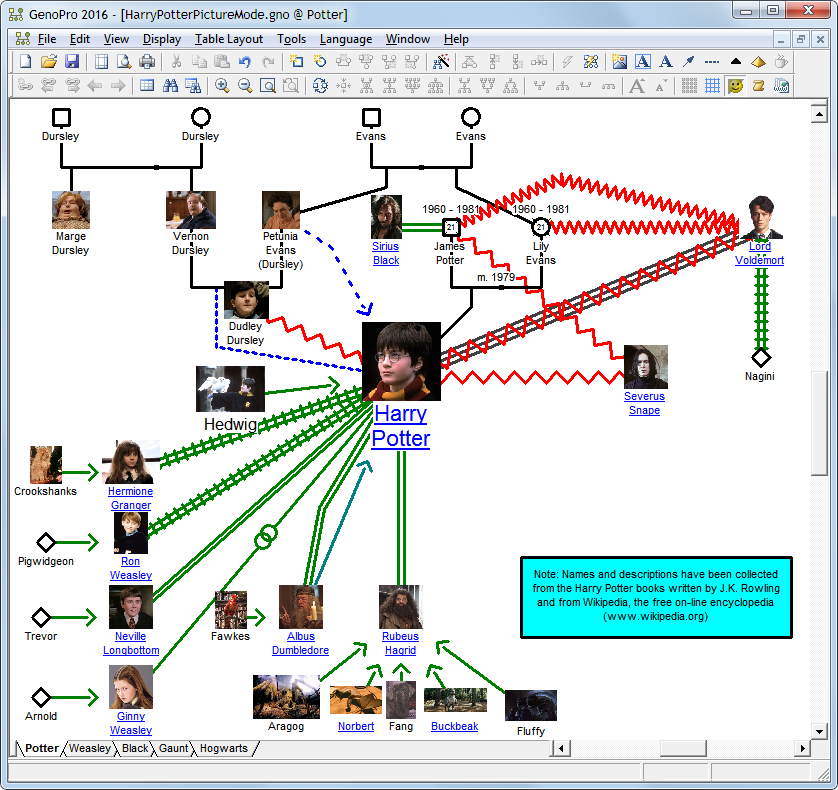Zoom in using the plus magnifier
Viewport: 838px width, 790px height.
222,86
